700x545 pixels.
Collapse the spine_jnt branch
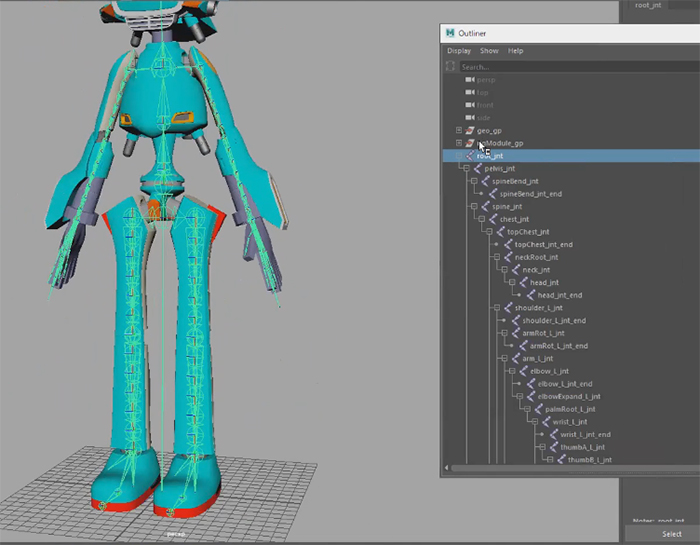click(x=474, y=206)
